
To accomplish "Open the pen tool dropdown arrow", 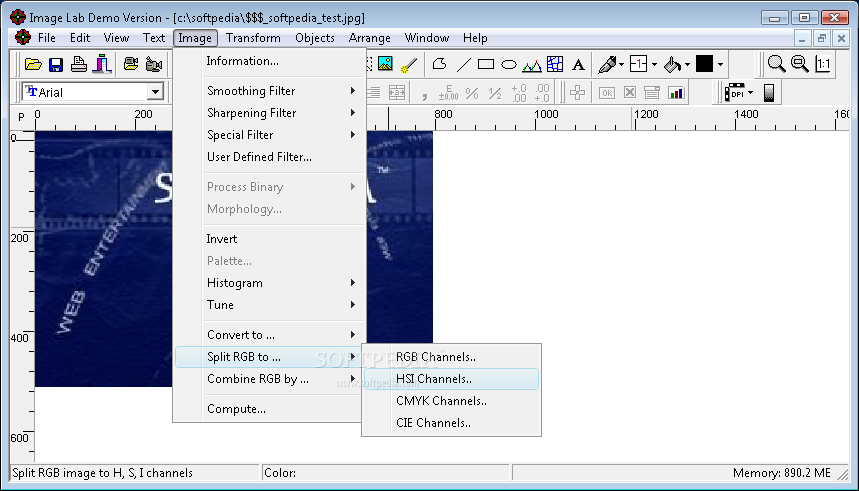I will (x=621, y=65).
